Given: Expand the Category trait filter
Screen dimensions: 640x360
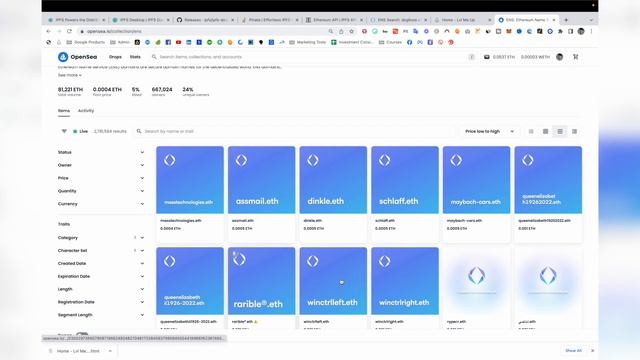Looking at the screenshot, I should [101, 238].
